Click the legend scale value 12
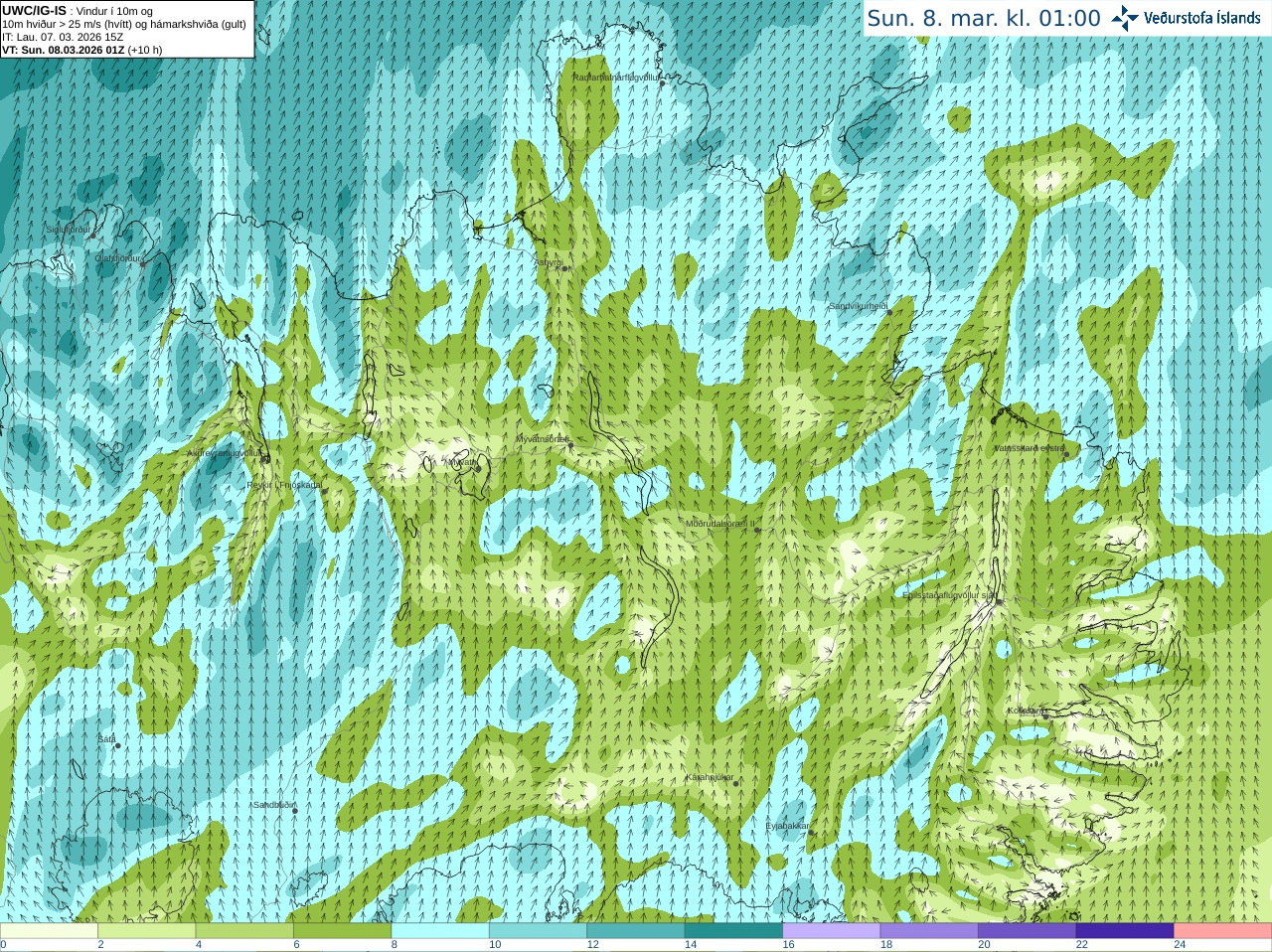 593,945
